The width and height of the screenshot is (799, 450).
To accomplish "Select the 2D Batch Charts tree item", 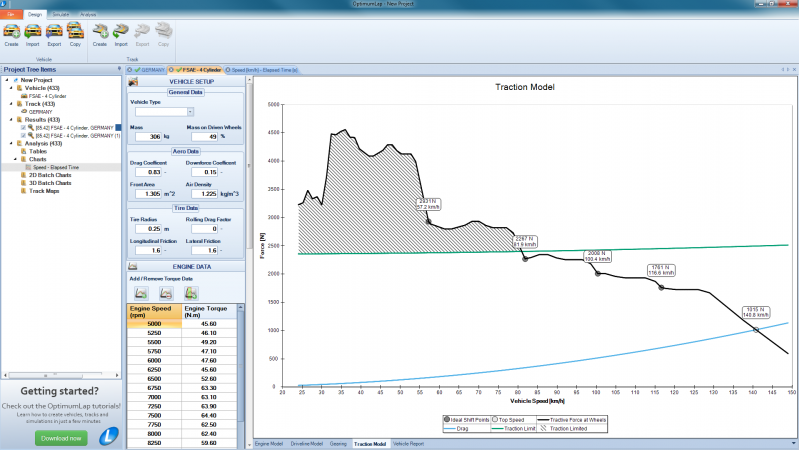I will pos(50,175).
